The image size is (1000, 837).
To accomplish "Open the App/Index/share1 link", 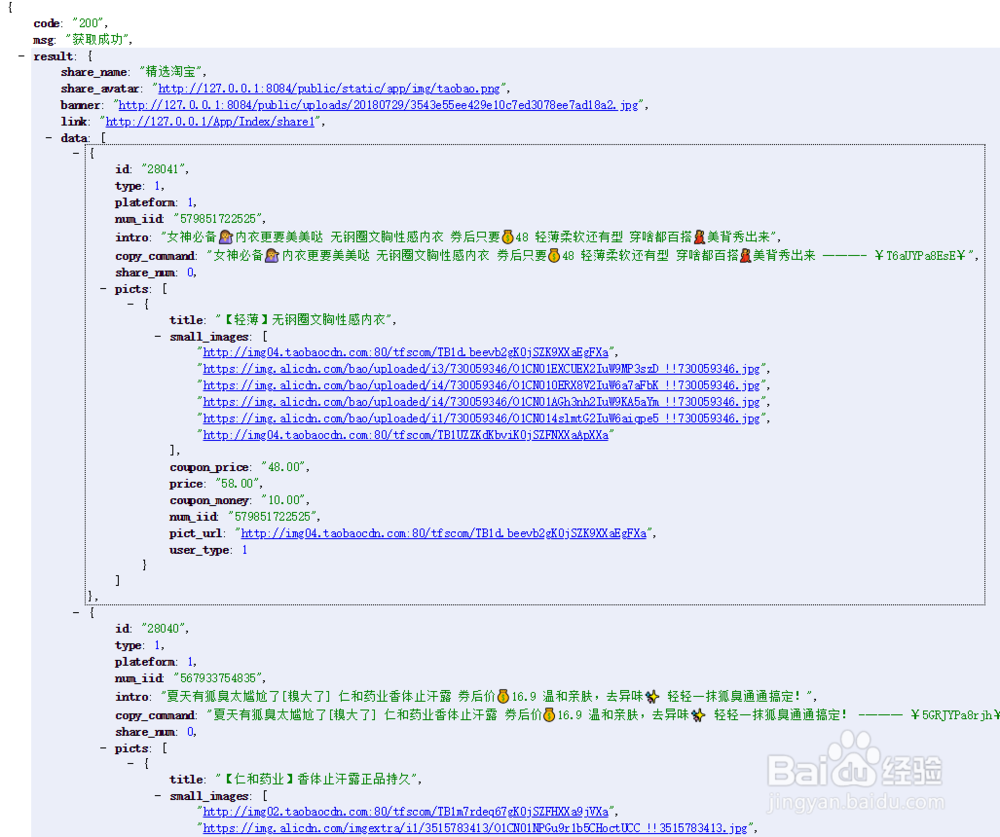I will click(x=210, y=122).
